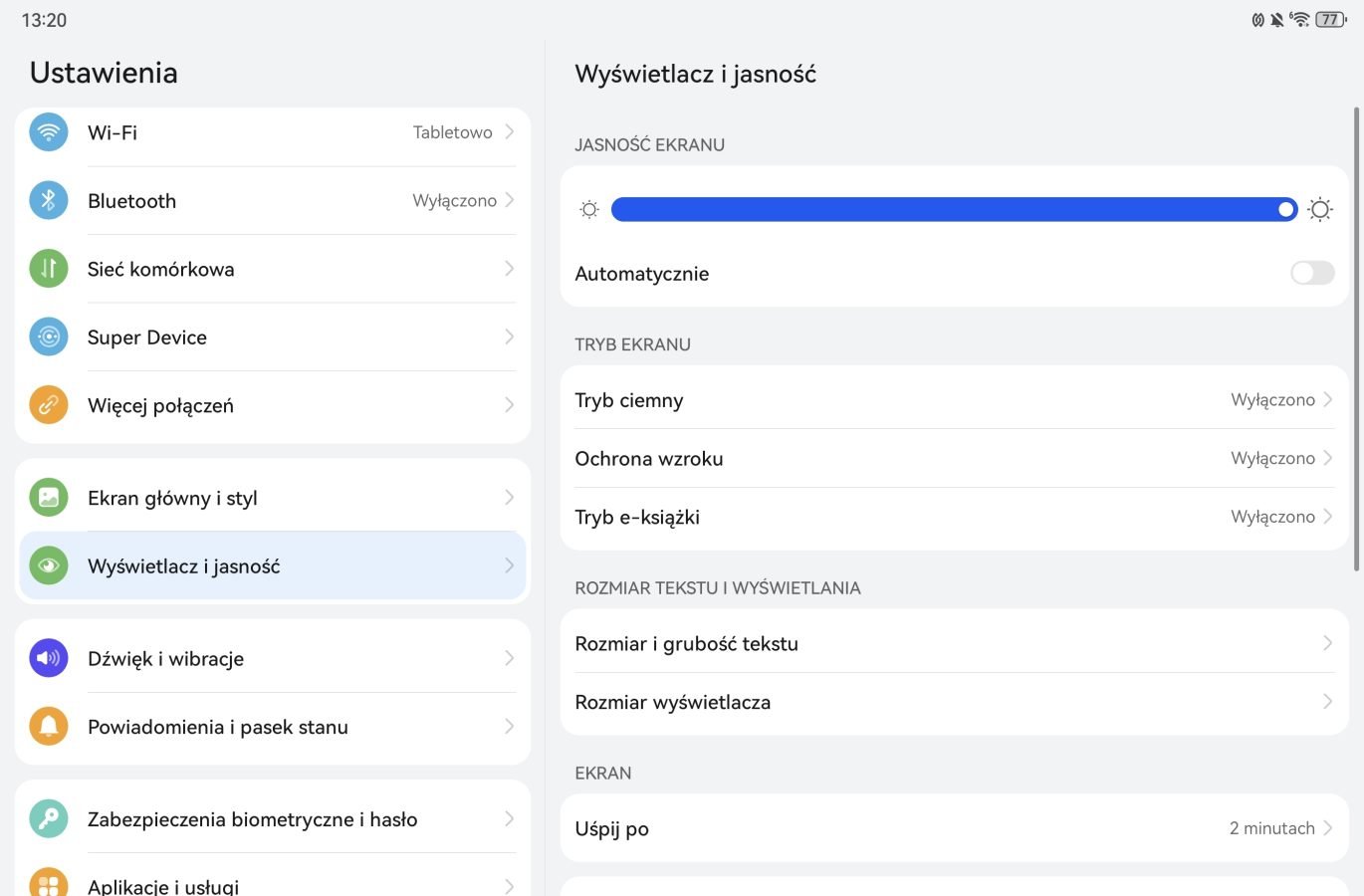Tap the green Sieć komórkowa icon
This screenshot has width=1364, height=896.
point(49,268)
